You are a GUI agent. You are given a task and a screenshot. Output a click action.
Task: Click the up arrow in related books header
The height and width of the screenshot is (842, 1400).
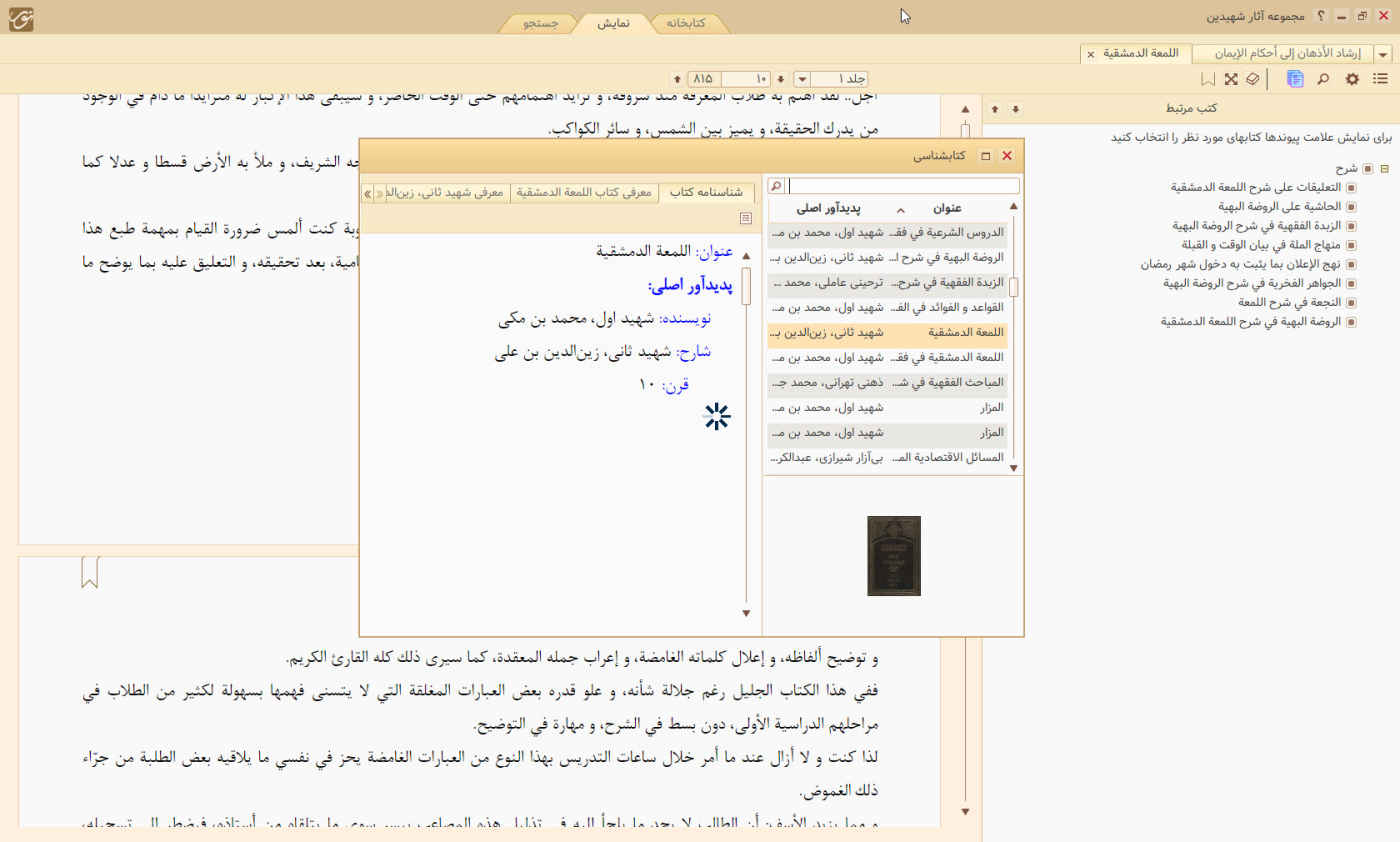(996, 108)
